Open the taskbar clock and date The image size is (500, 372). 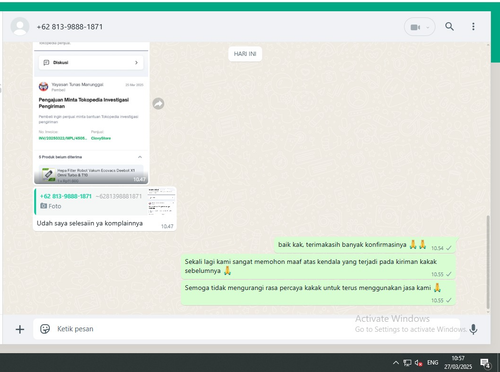click(x=458, y=363)
